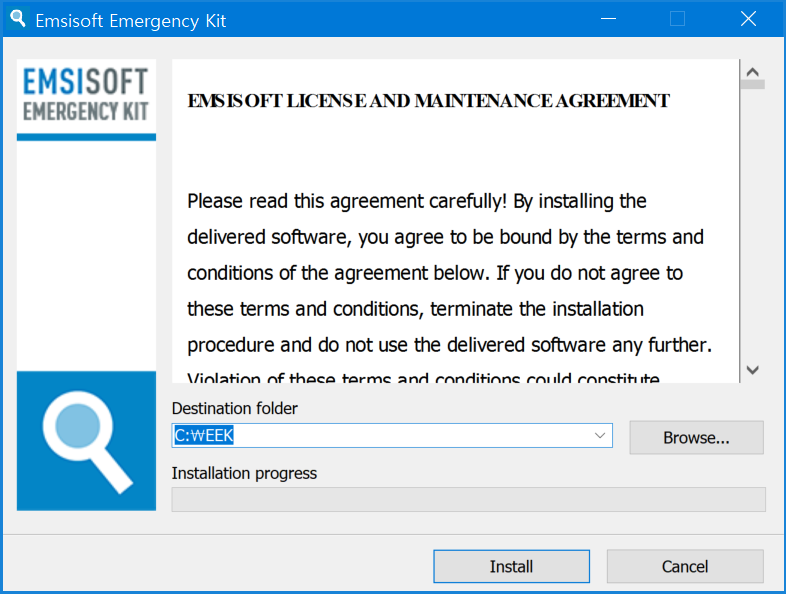Minimize the Emsisoft Emergency Kit window
The width and height of the screenshot is (786, 594).
pos(609,19)
